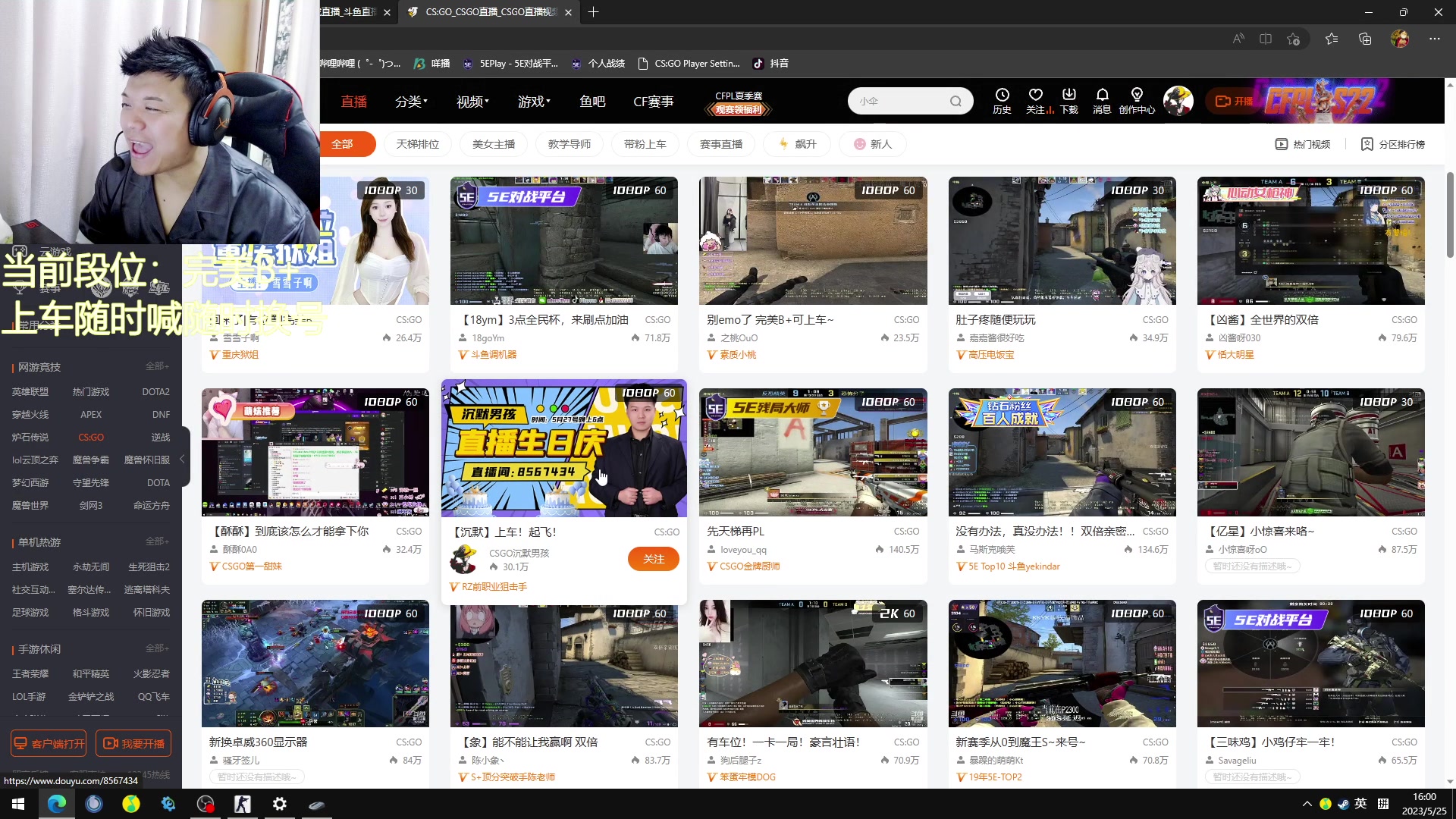Open the 视频 dropdown menu
The width and height of the screenshot is (1456, 819).
pos(472,101)
